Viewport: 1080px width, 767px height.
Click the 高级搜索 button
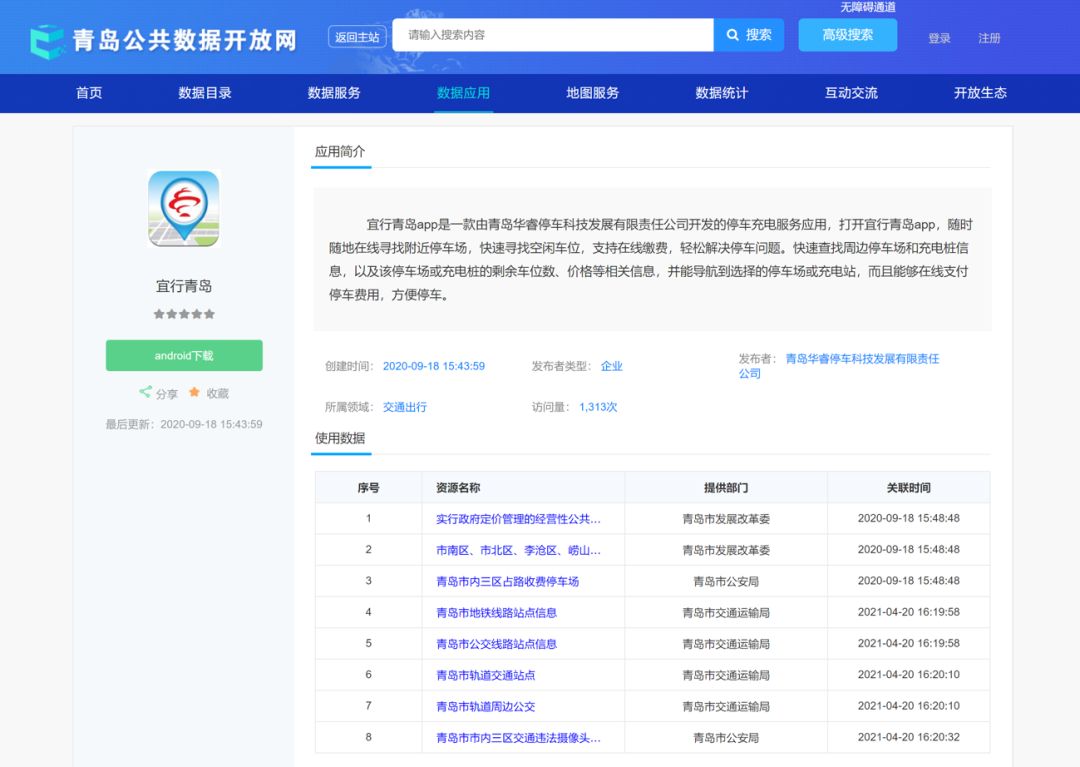click(847, 35)
